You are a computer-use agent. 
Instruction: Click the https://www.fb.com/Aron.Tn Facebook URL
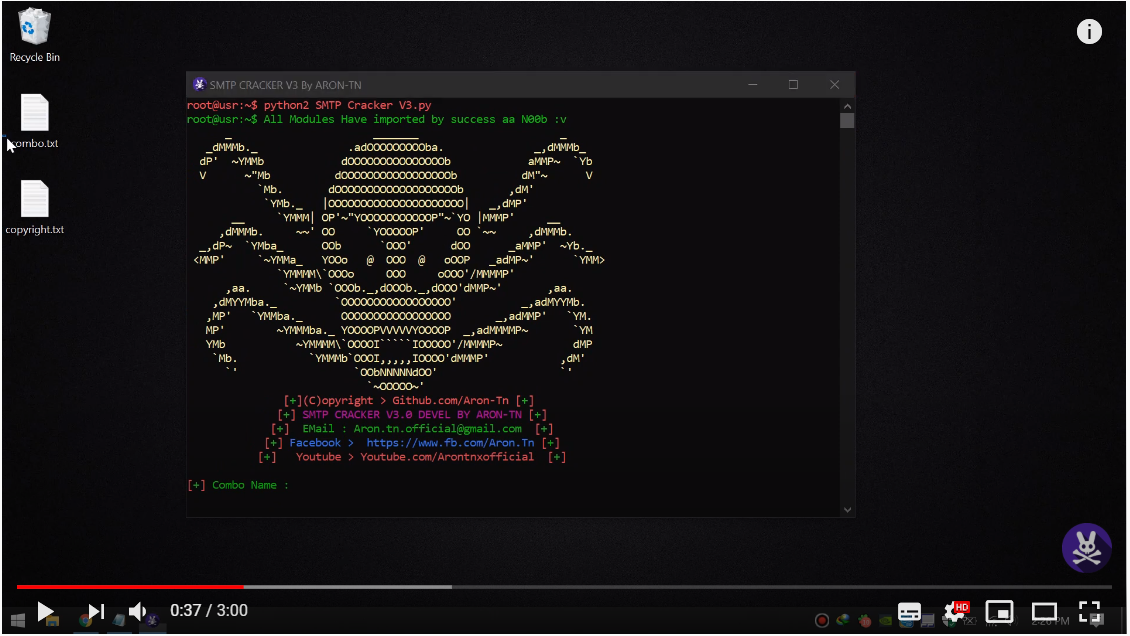450,443
